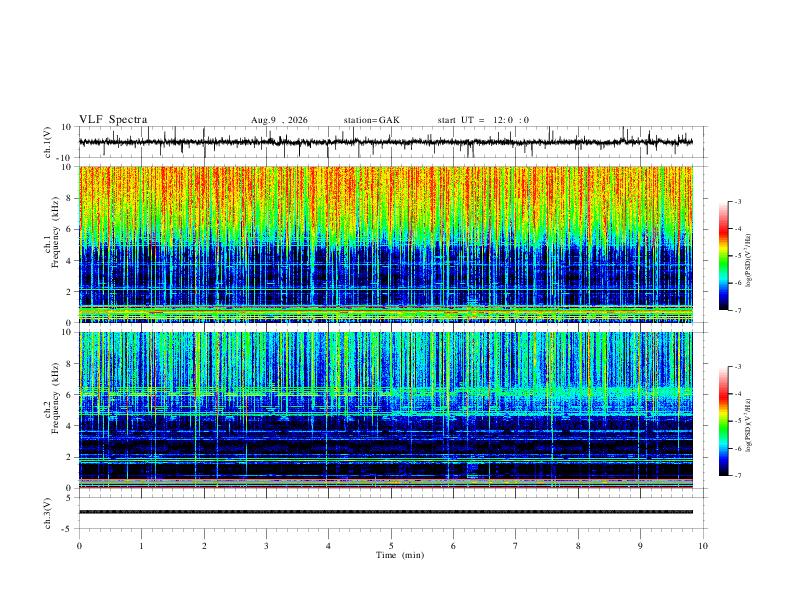Click the upper ch.1 PSD color bar
Viewport: 792px width, 612px height.
click(x=723, y=256)
